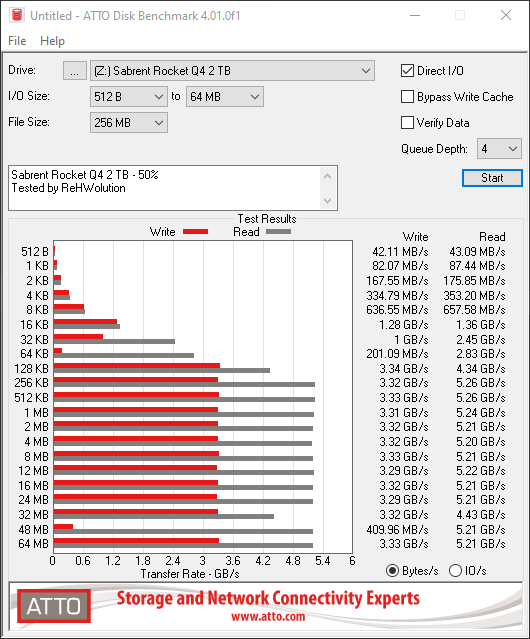This screenshot has height=639, width=530.
Task: Select the Bytes/s radio button
Action: click(392, 571)
